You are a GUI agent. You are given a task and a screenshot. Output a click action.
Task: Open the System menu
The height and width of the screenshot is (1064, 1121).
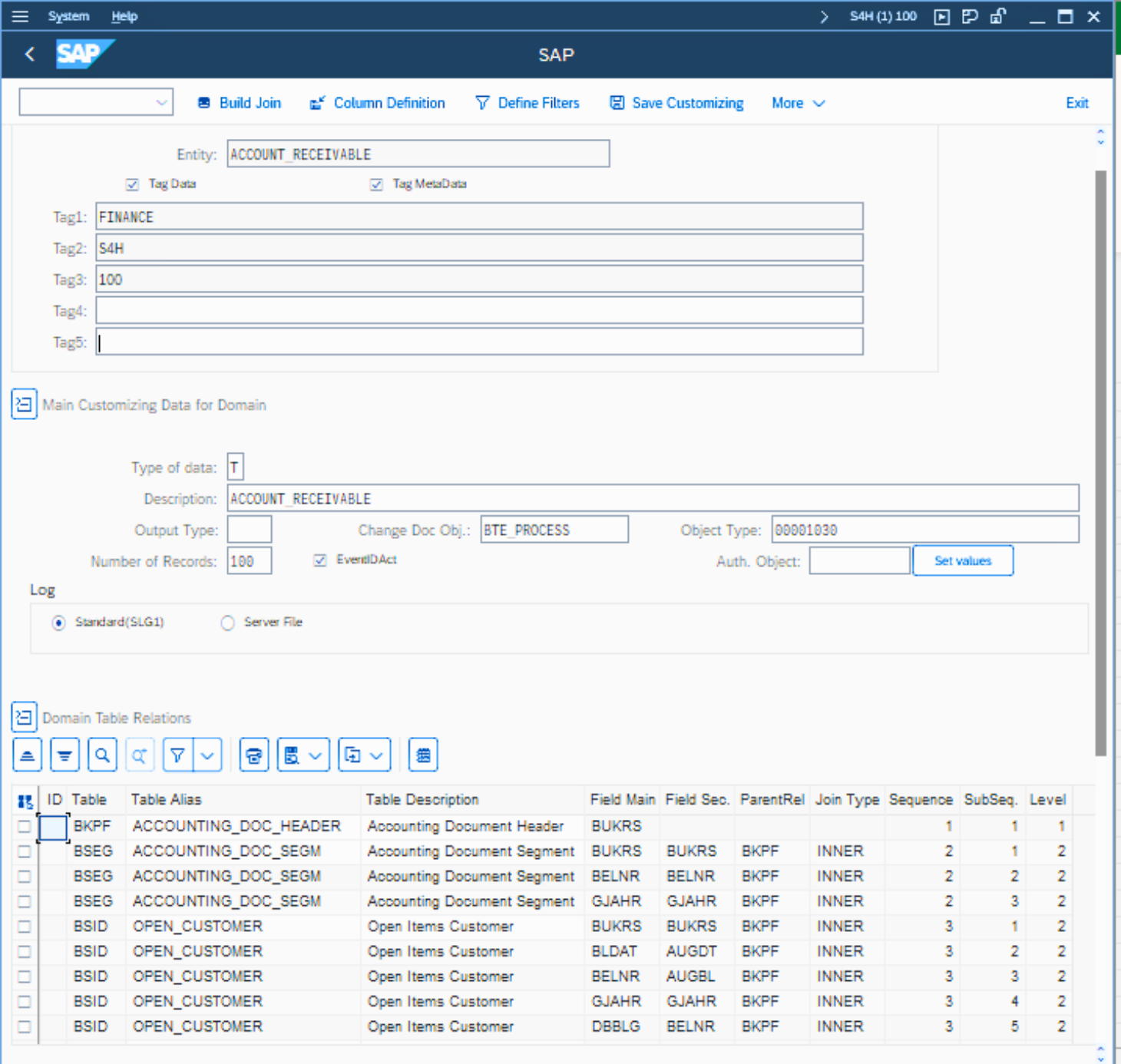[68, 16]
